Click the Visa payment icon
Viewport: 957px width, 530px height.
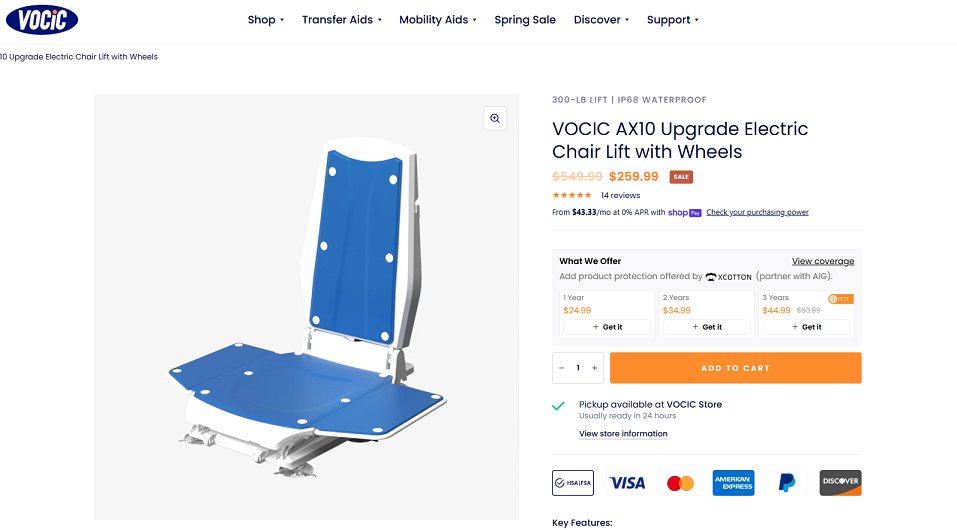tap(627, 483)
